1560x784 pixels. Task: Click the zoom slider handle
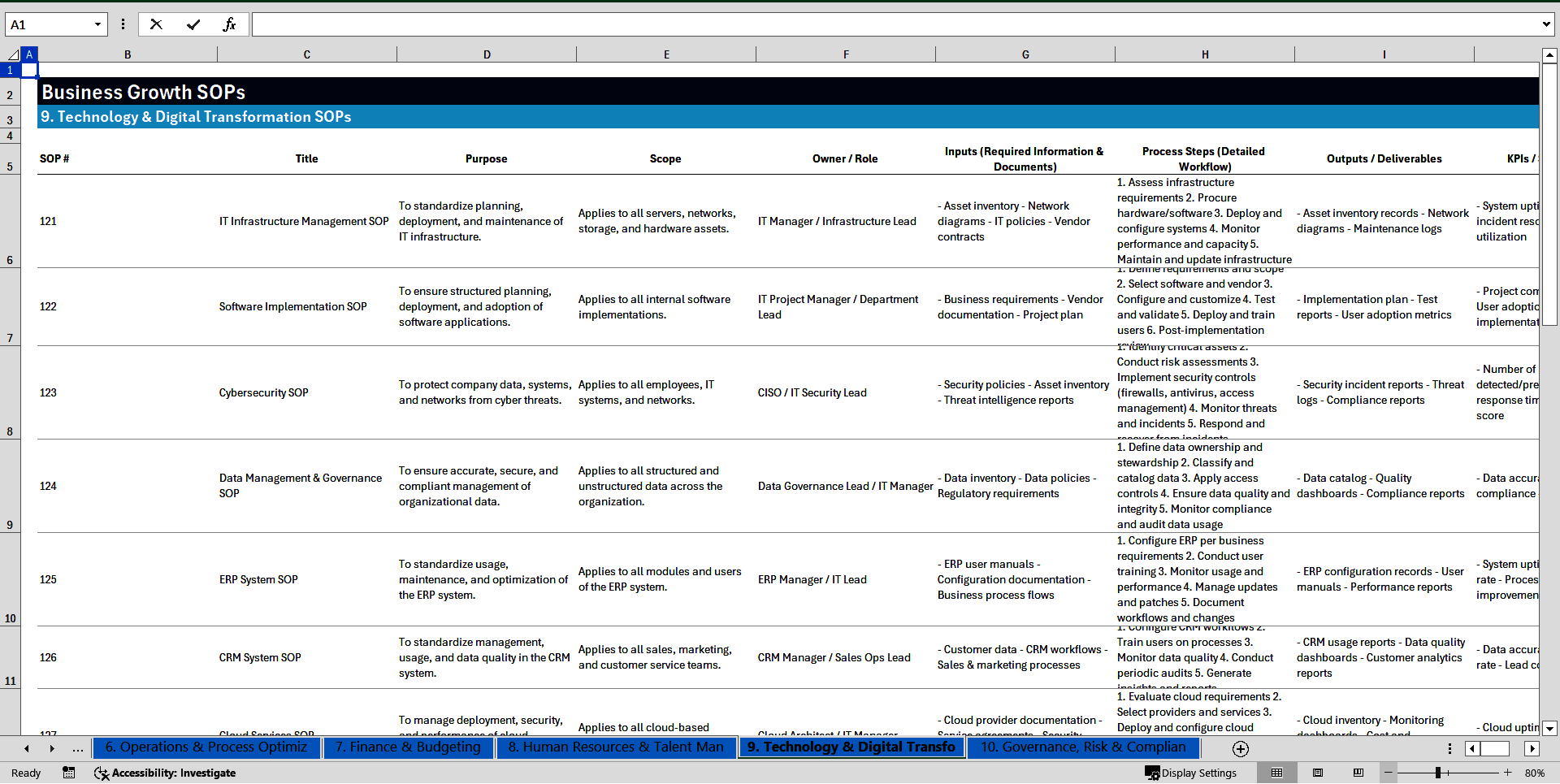[x=1437, y=773]
